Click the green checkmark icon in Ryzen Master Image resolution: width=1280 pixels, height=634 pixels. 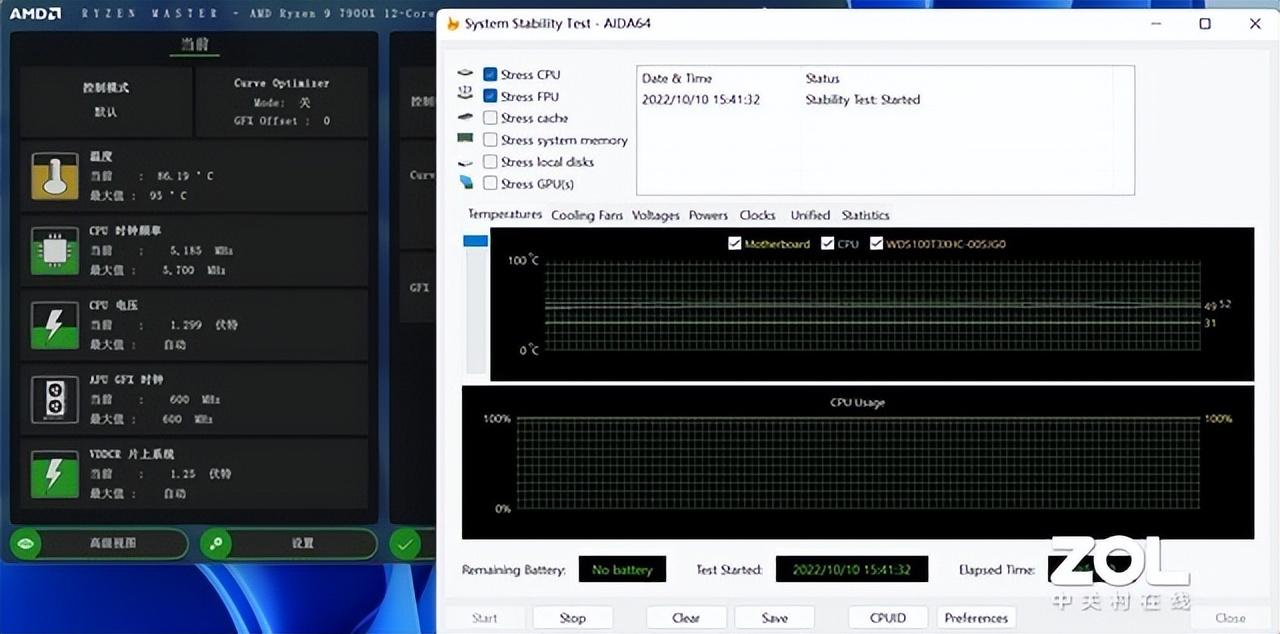(x=404, y=544)
